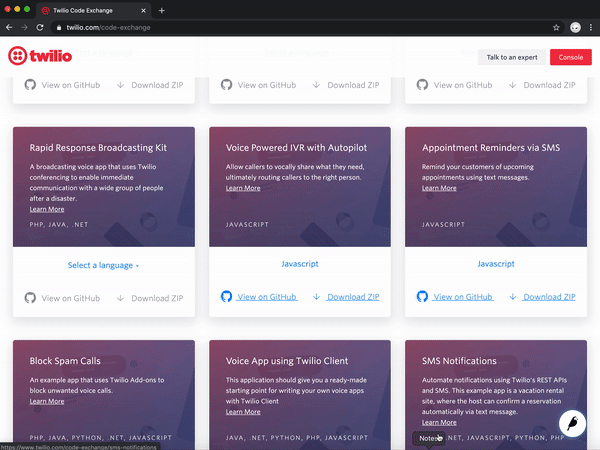Click GitHub icon on Appointment Reminders card
This screenshot has width=600, height=450.
(422, 297)
